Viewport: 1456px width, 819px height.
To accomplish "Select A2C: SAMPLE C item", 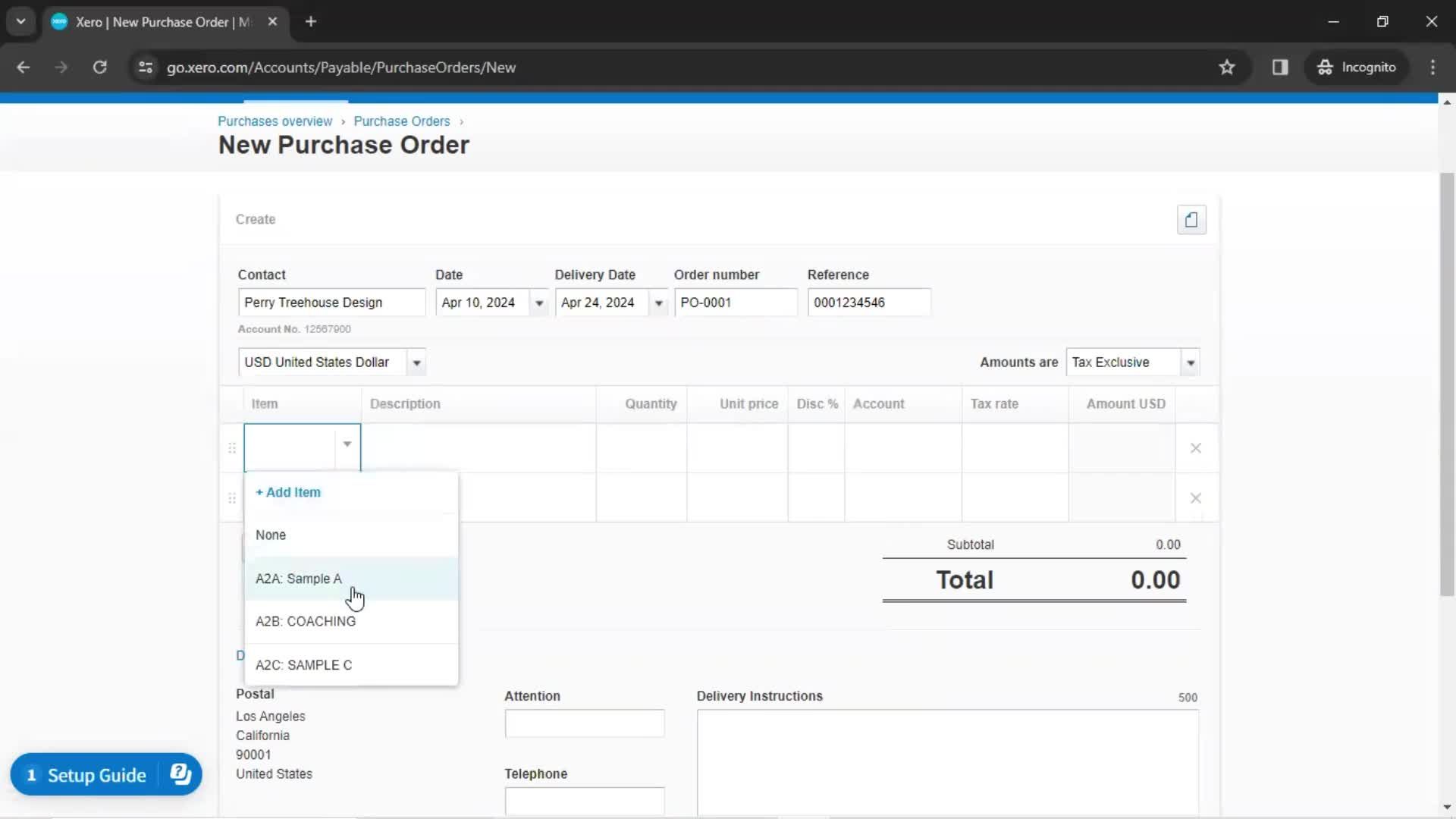I will click(x=351, y=665).
